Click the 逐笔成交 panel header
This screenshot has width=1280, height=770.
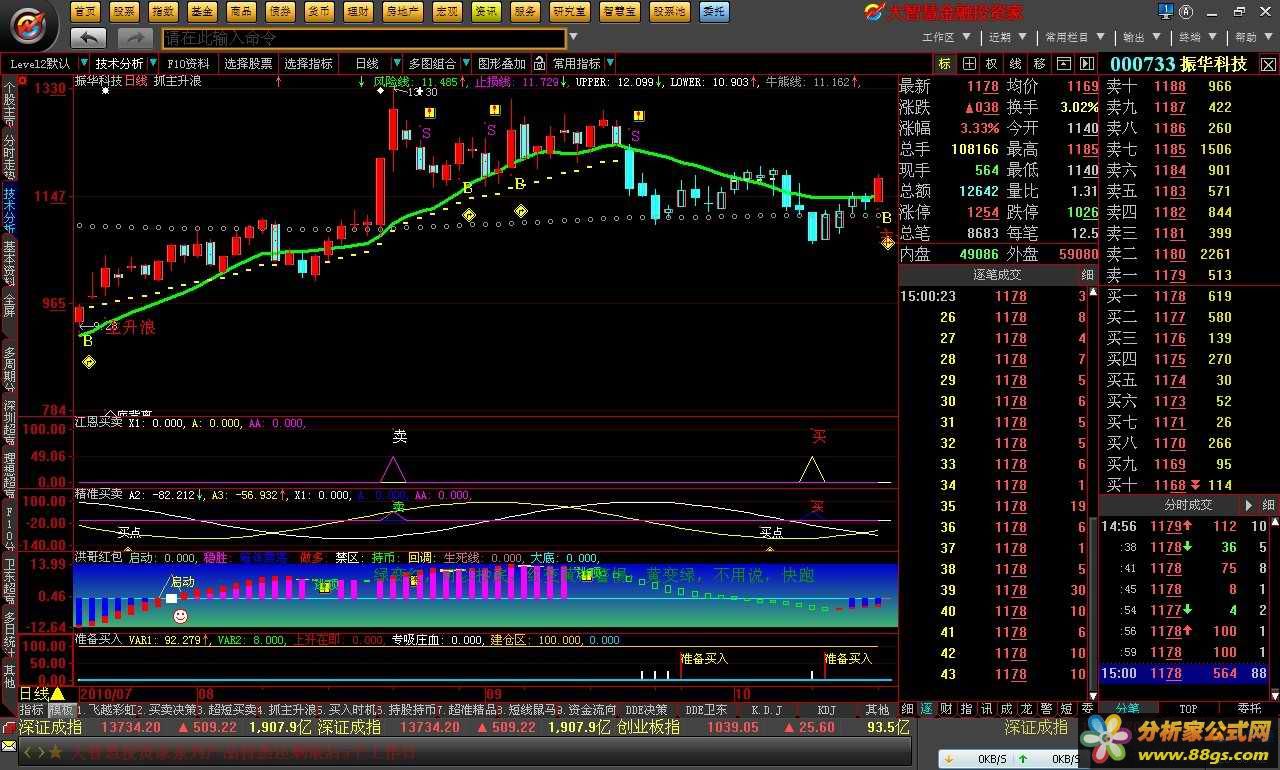pos(997,274)
